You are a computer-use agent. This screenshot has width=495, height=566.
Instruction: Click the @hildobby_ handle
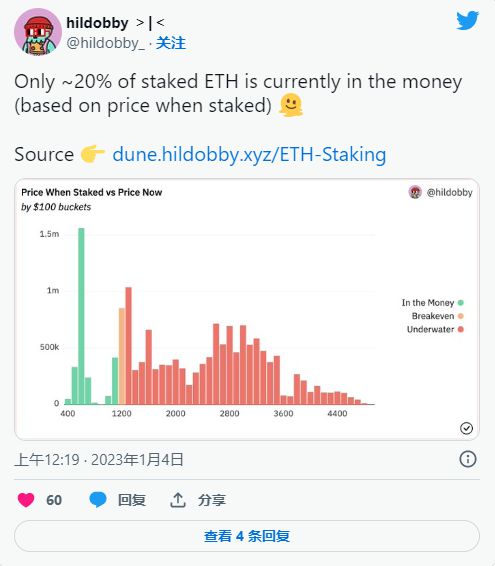[x=105, y=43]
